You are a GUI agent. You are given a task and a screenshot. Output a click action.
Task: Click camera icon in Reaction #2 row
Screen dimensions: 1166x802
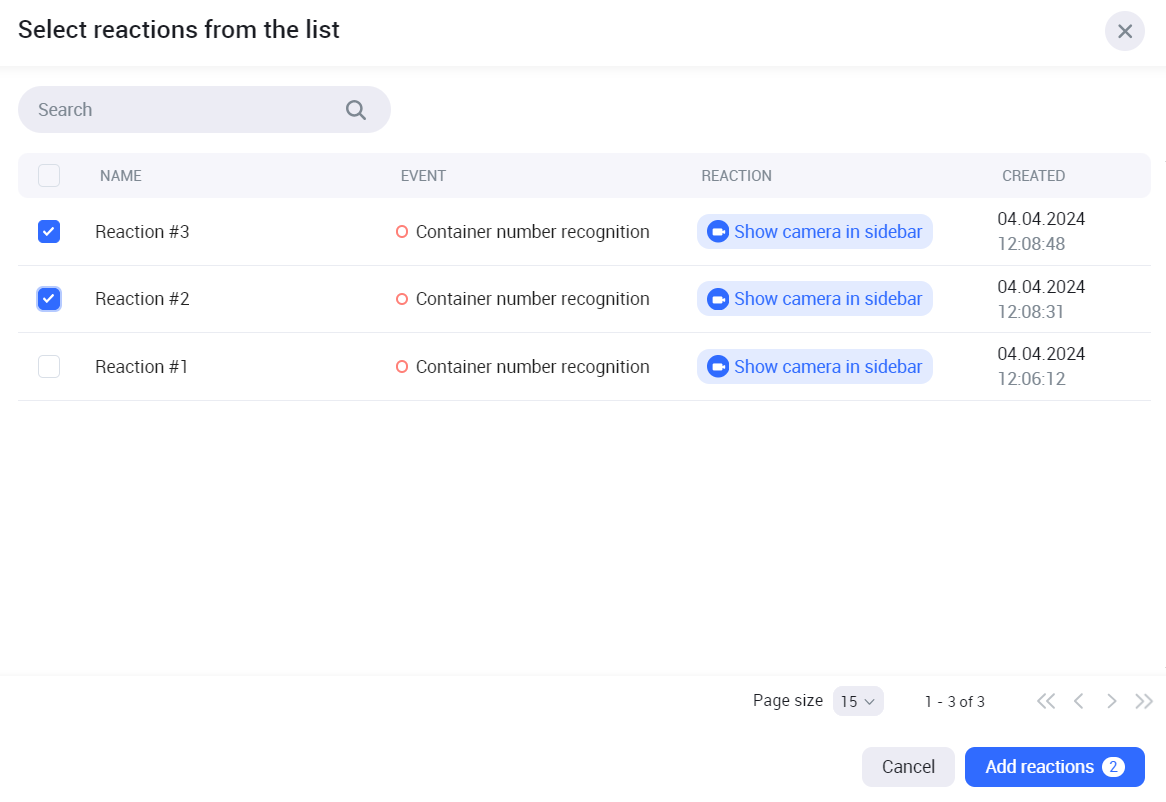click(718, 299)
